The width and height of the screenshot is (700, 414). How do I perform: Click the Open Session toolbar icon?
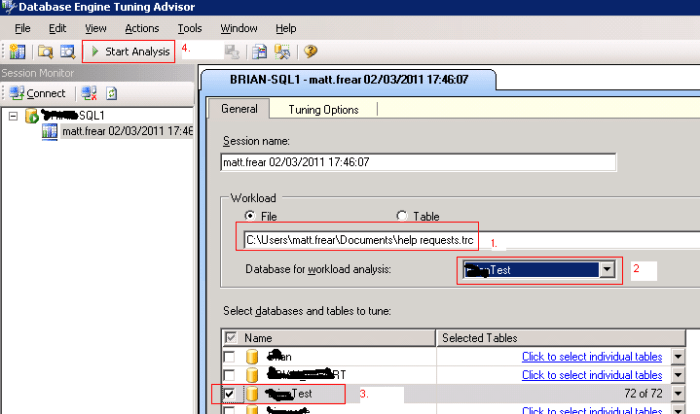coord(68,50)
